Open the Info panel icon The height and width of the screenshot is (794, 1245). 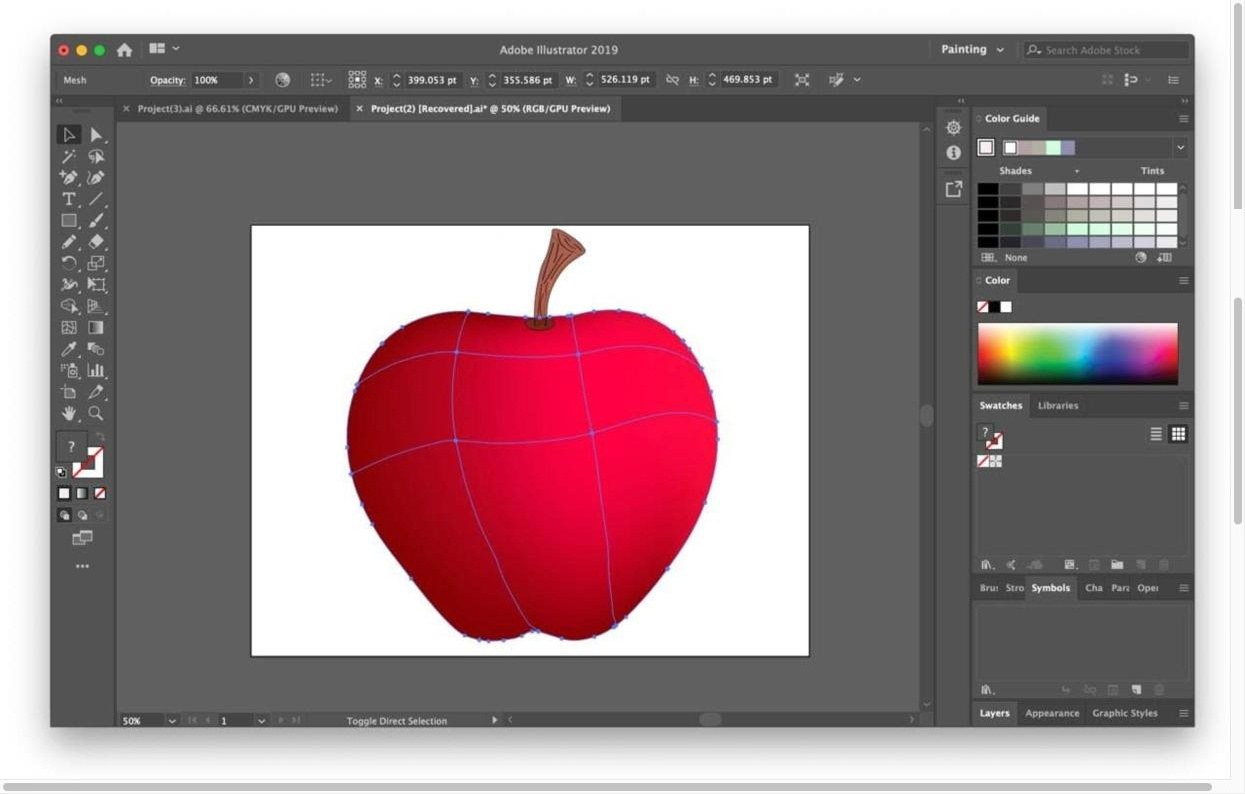(953, 153)
